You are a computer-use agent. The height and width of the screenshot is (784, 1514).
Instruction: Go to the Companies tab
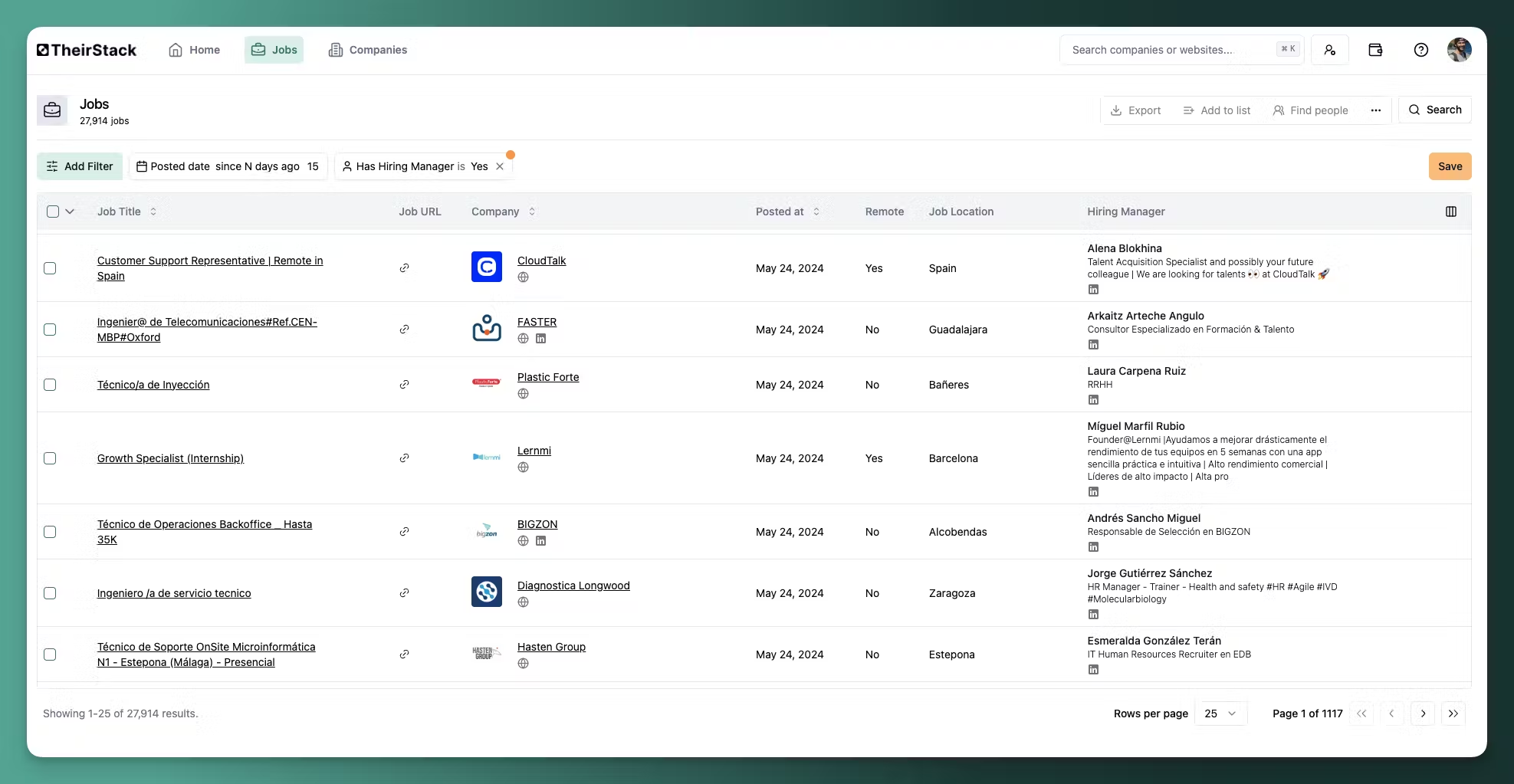[x=368, y=50]
